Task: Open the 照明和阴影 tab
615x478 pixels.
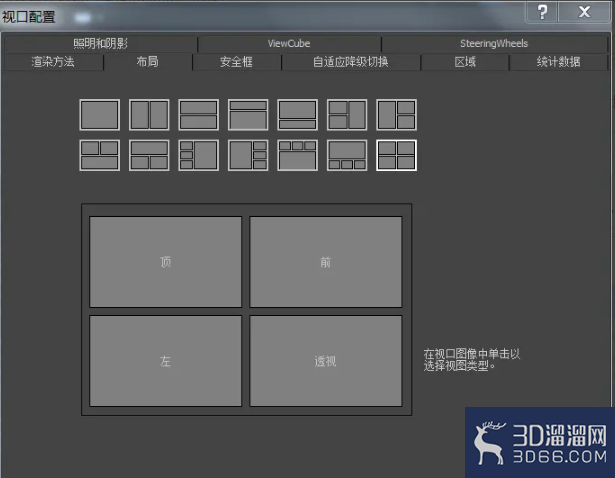Action: click(x=100, y=44)
